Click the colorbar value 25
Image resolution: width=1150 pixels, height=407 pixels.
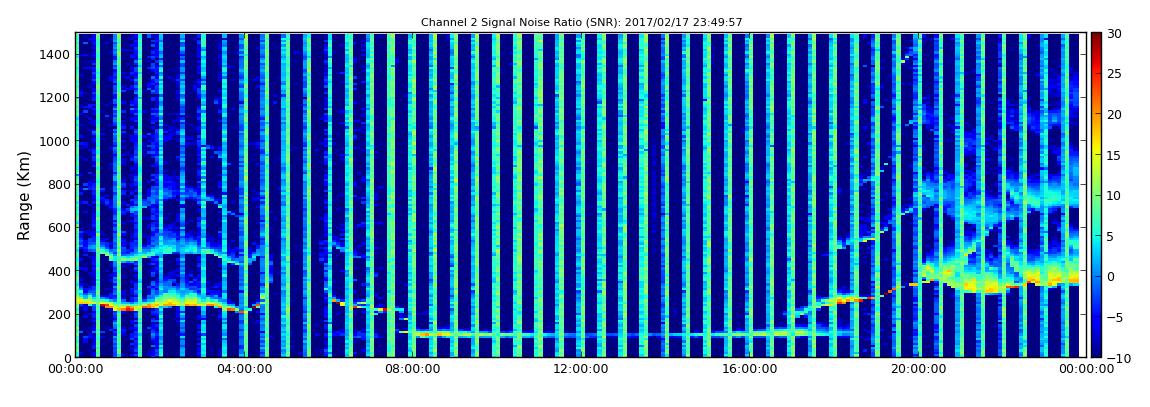[x=1114, y=74]
